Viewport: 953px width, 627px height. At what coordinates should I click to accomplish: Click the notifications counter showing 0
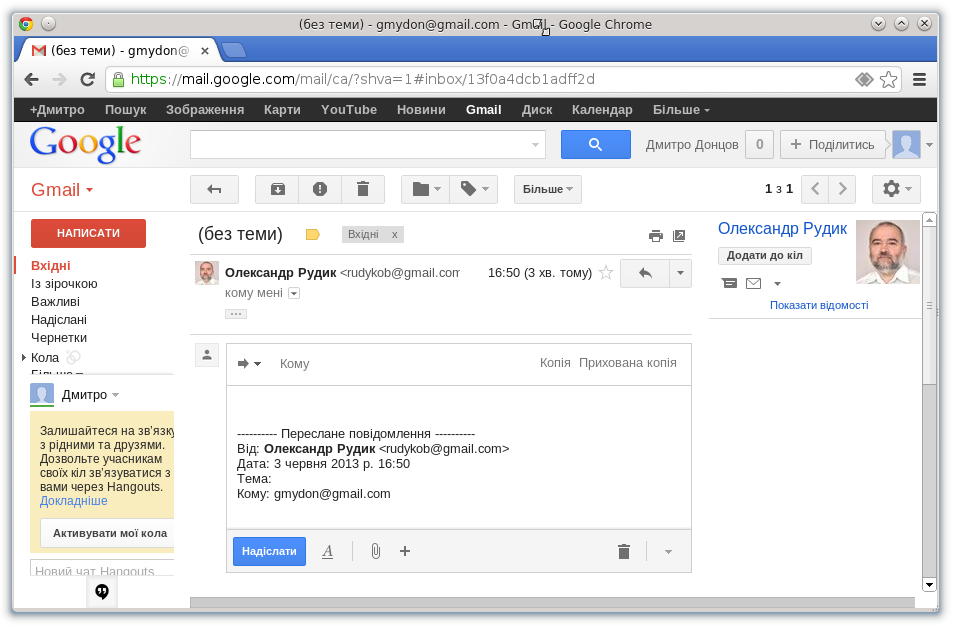coord(759,145)
